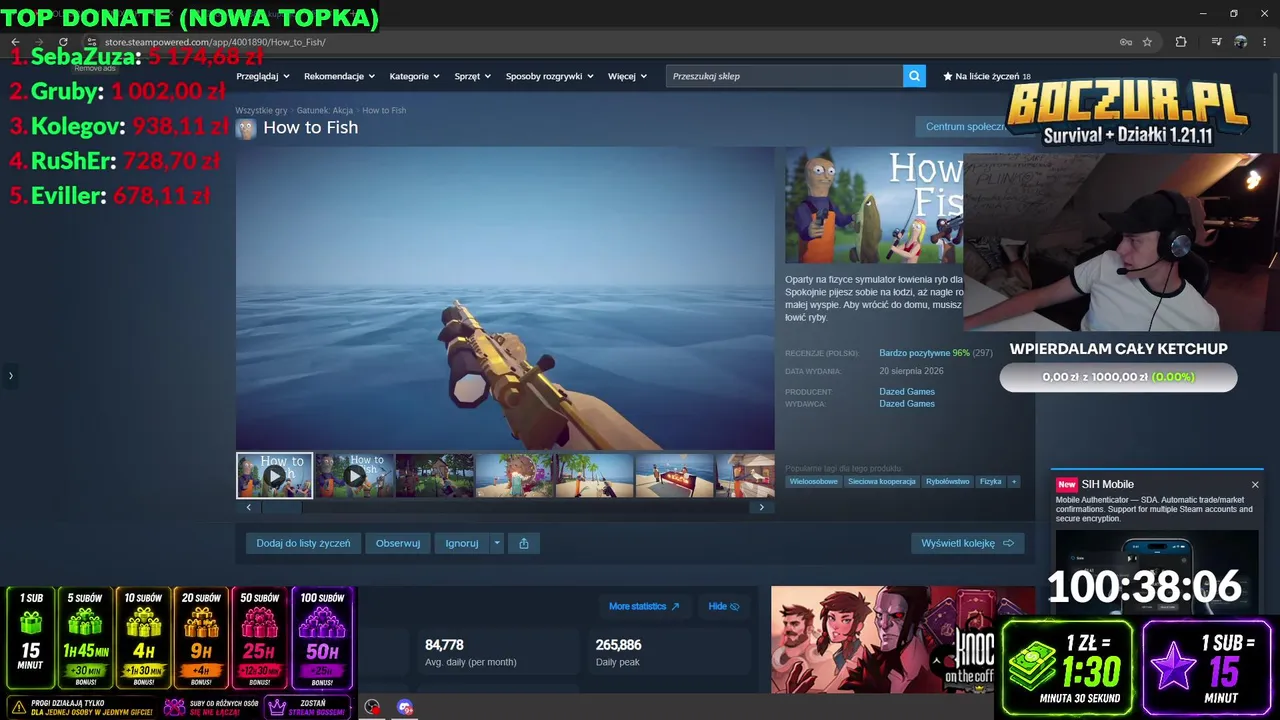Open the Rekomendacje dropdown menu
The height and width of the screenshot is (720, 1280).
(x=340, y=76)
